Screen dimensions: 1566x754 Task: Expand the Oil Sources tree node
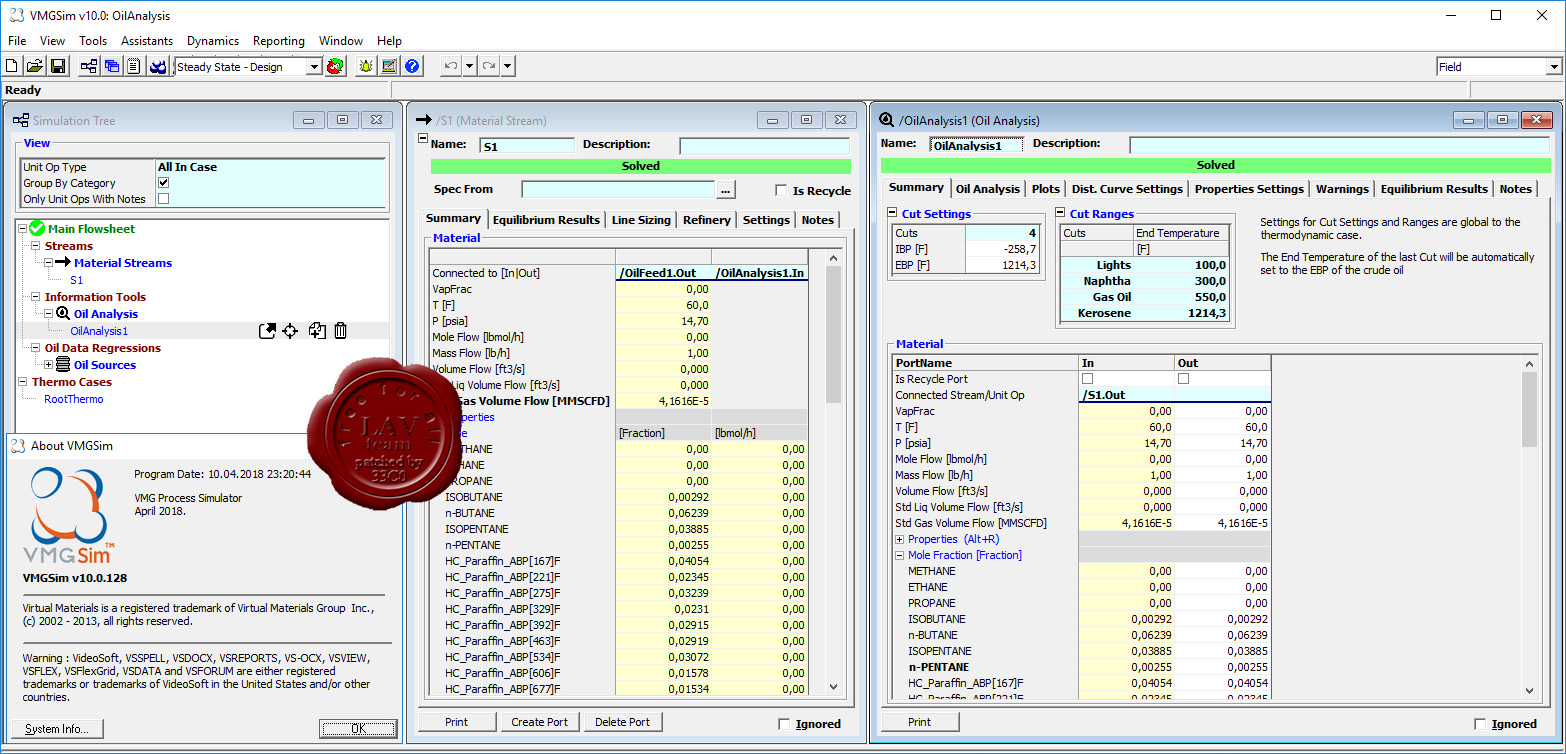(x=49, y=365)
